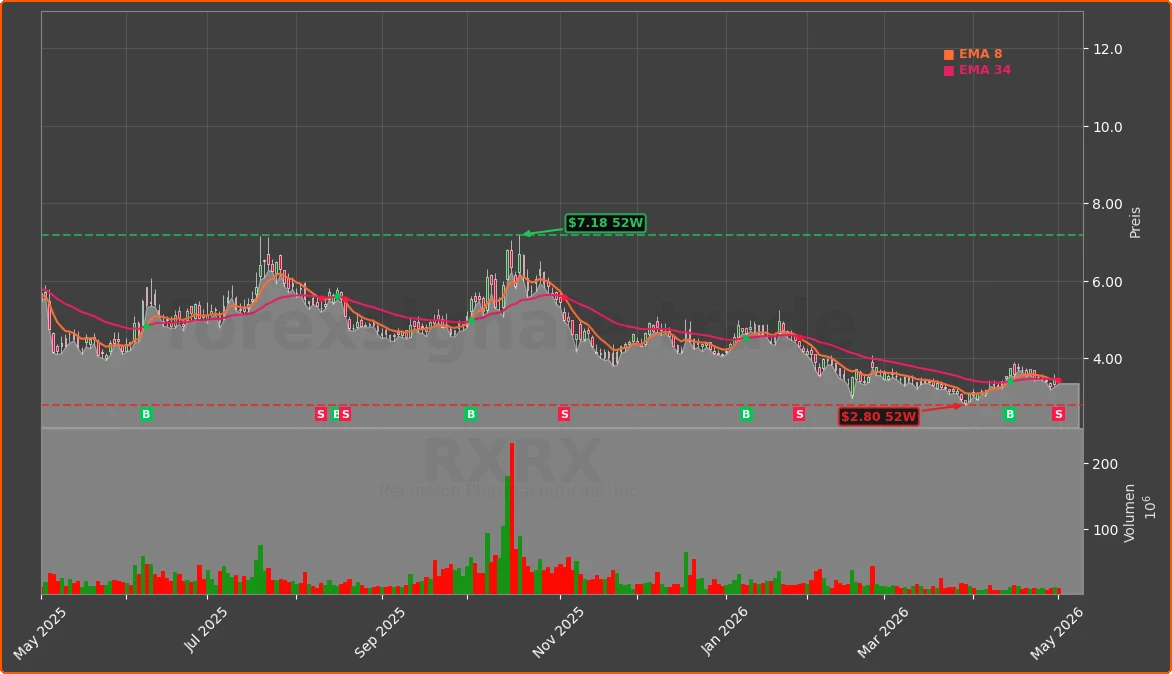Click the May 2025 date label
The width and height of the screenshot is (1172, 674).
(40, 633)
